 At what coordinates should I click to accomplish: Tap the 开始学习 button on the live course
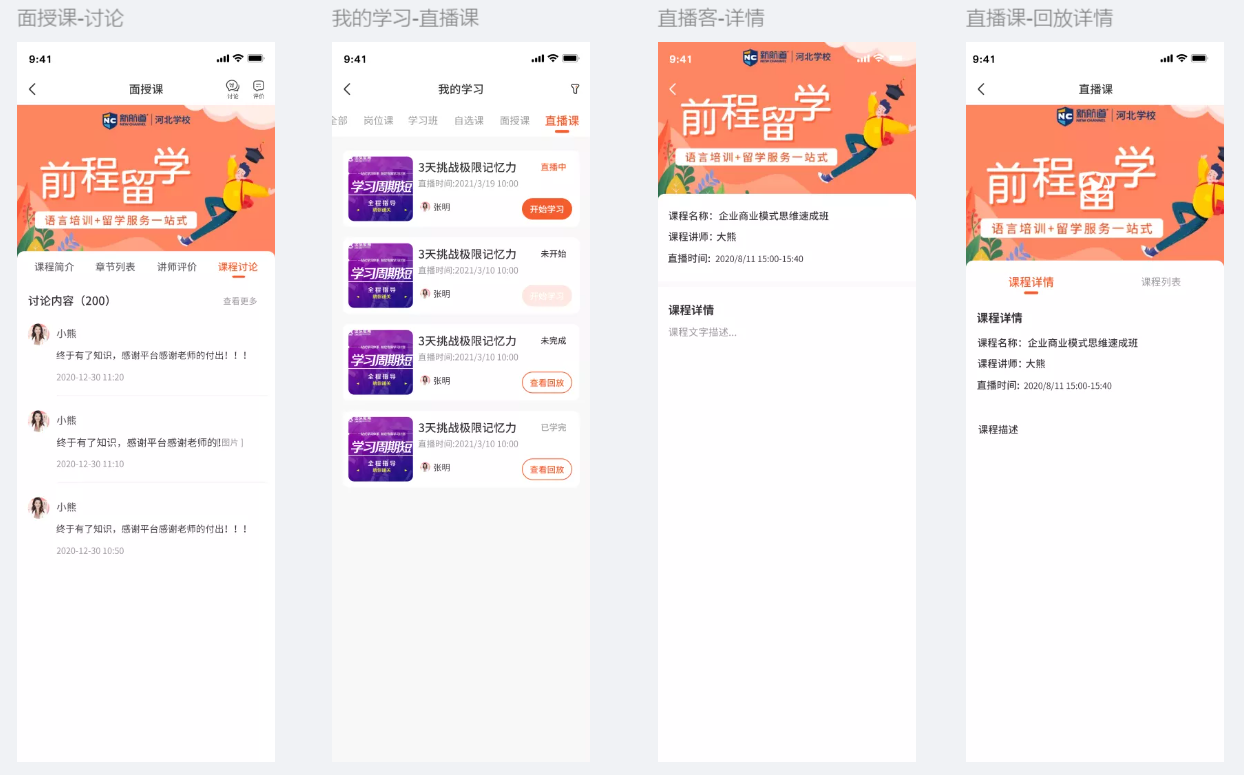546,209
